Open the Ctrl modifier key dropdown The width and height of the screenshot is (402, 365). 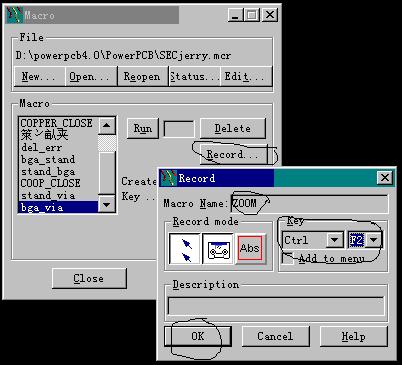(x=334, y=240)
